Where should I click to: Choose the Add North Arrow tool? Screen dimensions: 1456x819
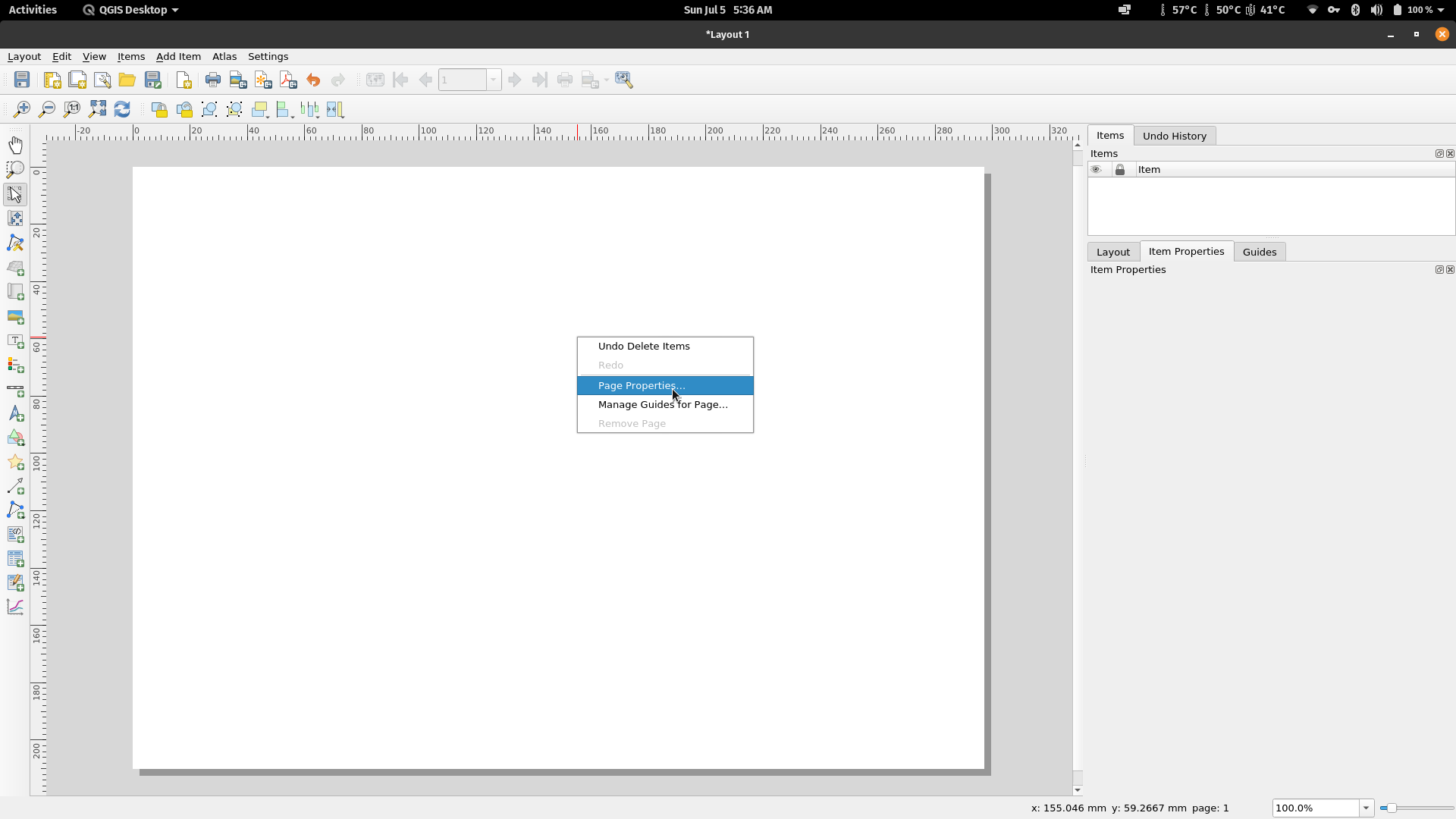15,413
